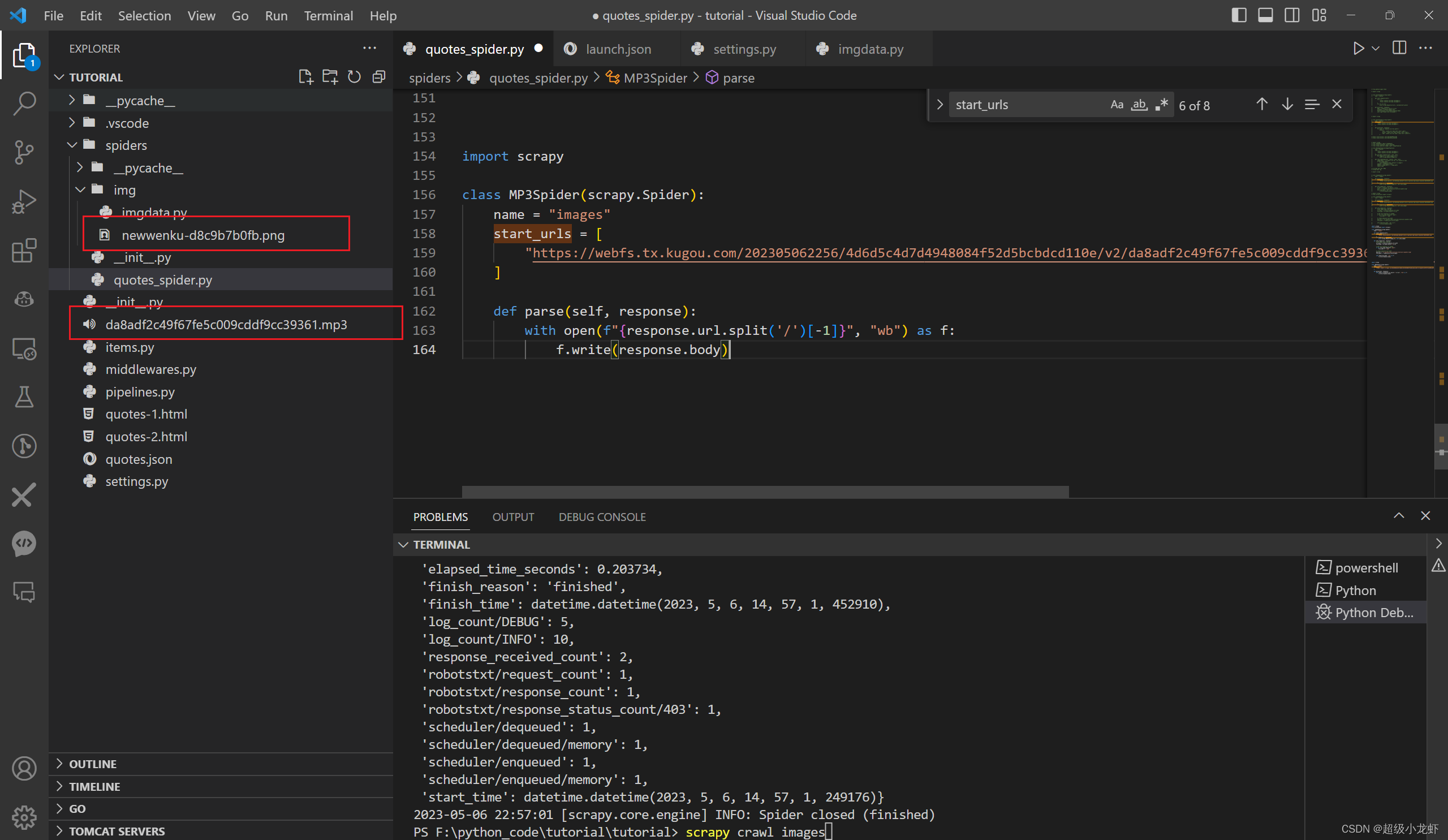Open the Terminal menu

328,15
